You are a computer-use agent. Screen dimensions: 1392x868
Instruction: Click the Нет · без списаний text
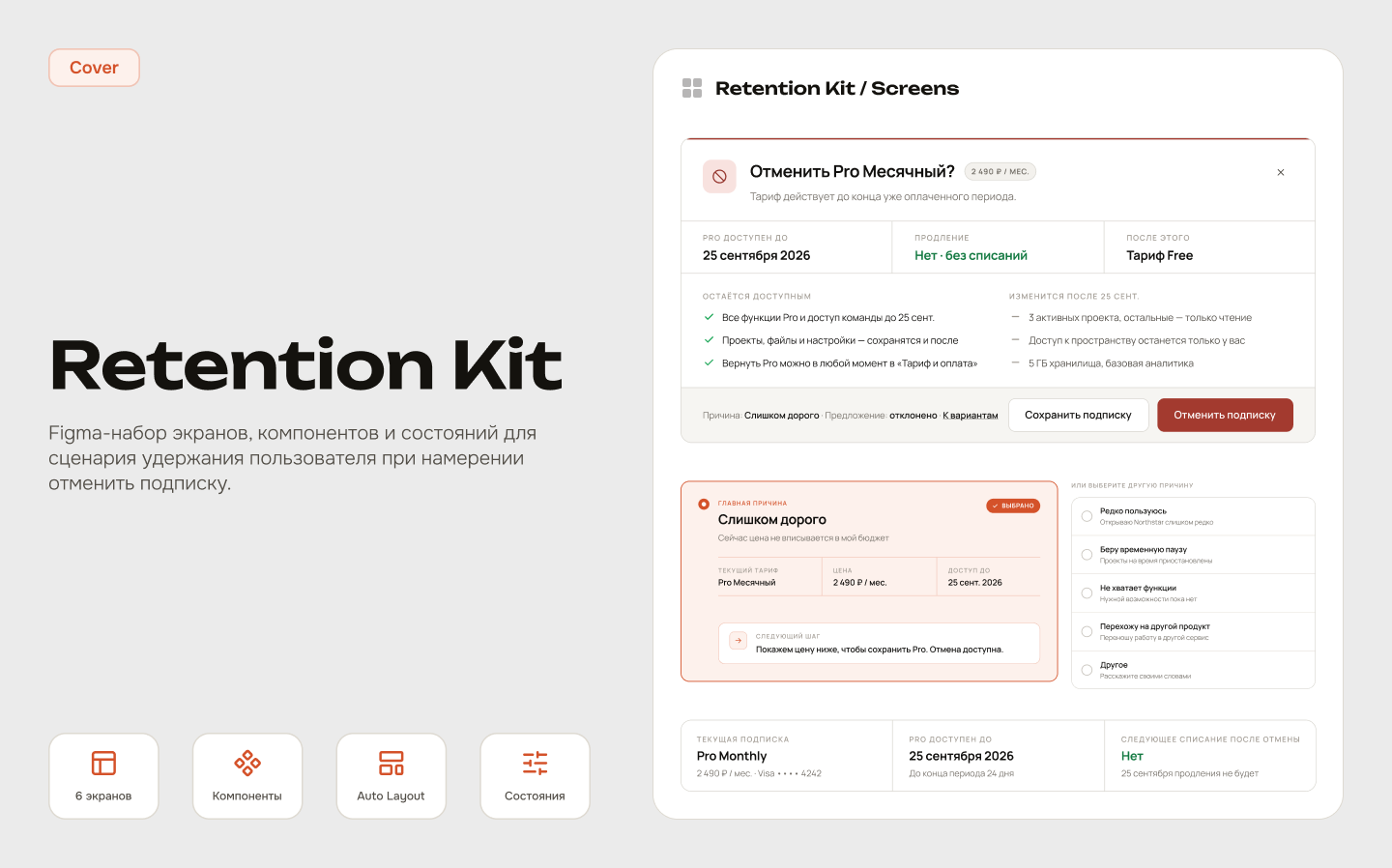(971, 256)
